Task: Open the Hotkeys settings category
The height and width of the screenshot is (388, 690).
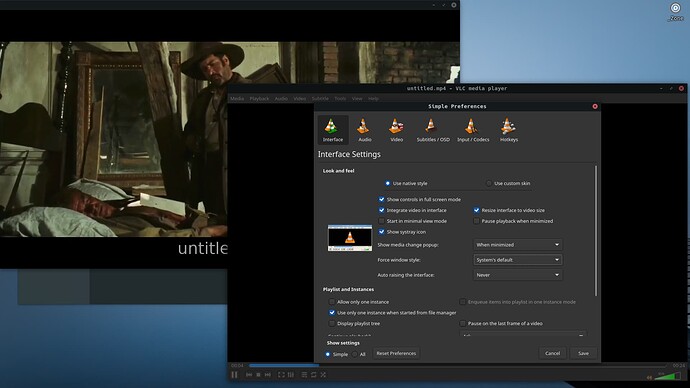Action: (509, 130)
